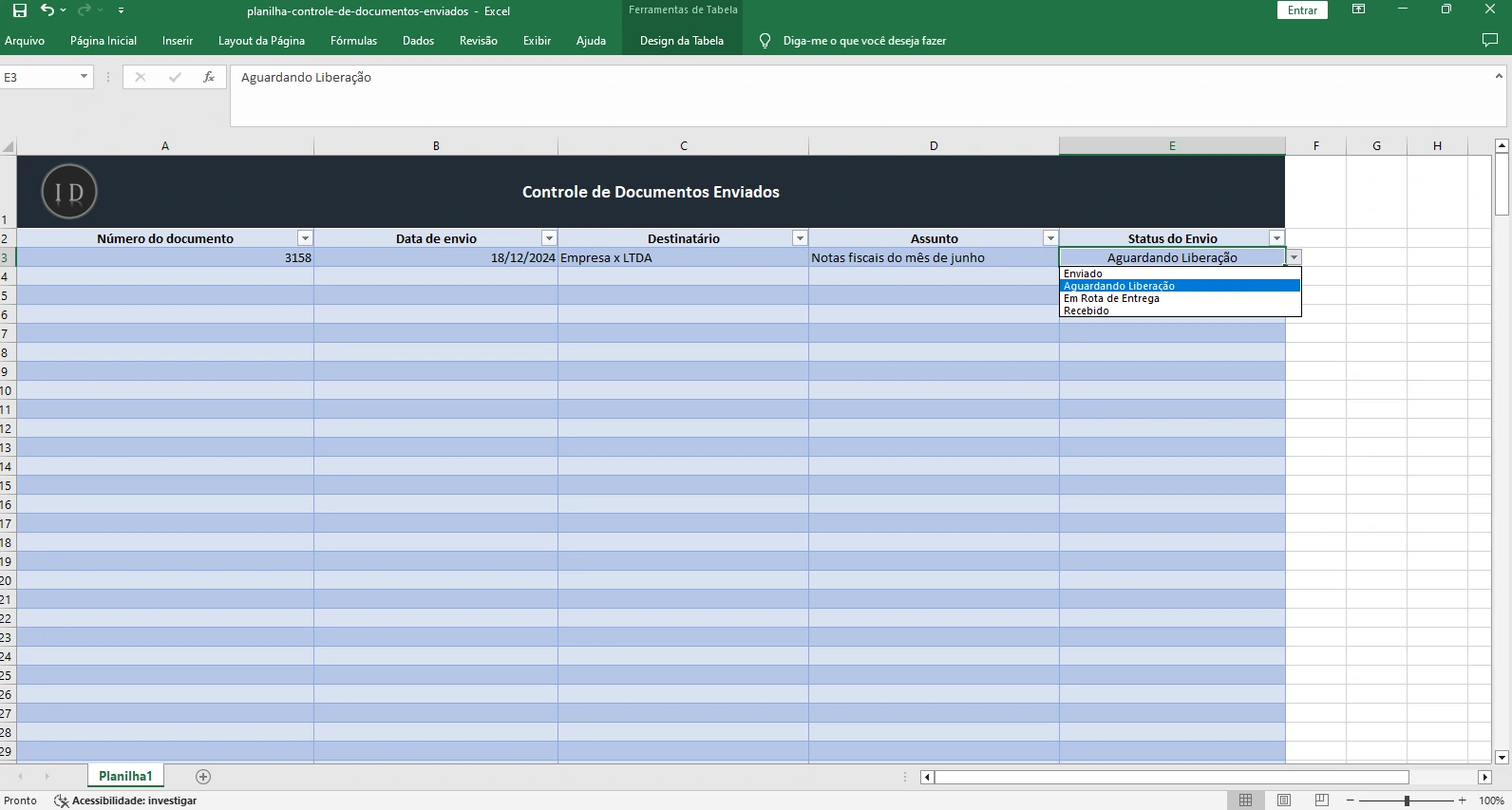Click the Name Box showing E3
1512x810 pixels.
coord(39,77)
